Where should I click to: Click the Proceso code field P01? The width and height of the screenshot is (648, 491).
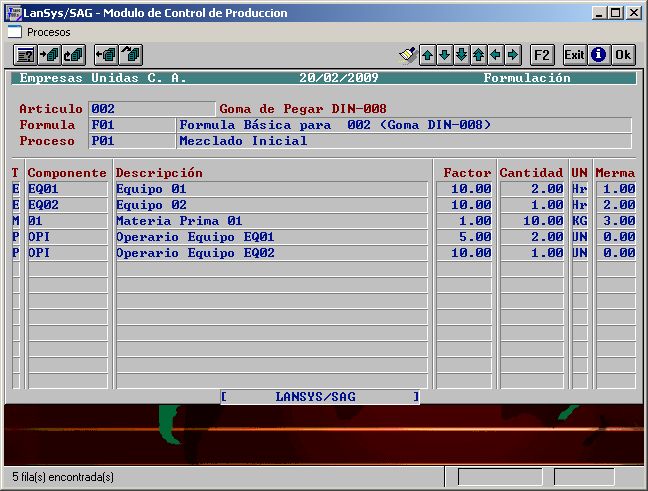click(x=132, y=141)
